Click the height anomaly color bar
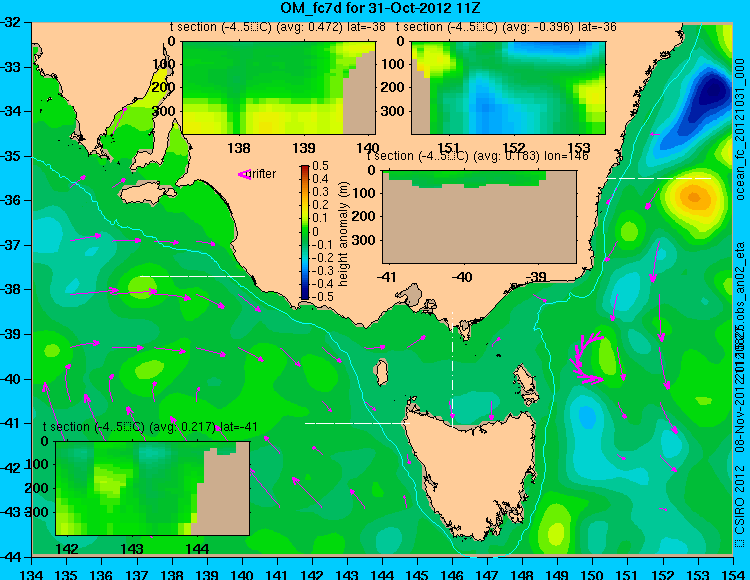The width and height of the screenshot is (750, 580). click(305, 232)
